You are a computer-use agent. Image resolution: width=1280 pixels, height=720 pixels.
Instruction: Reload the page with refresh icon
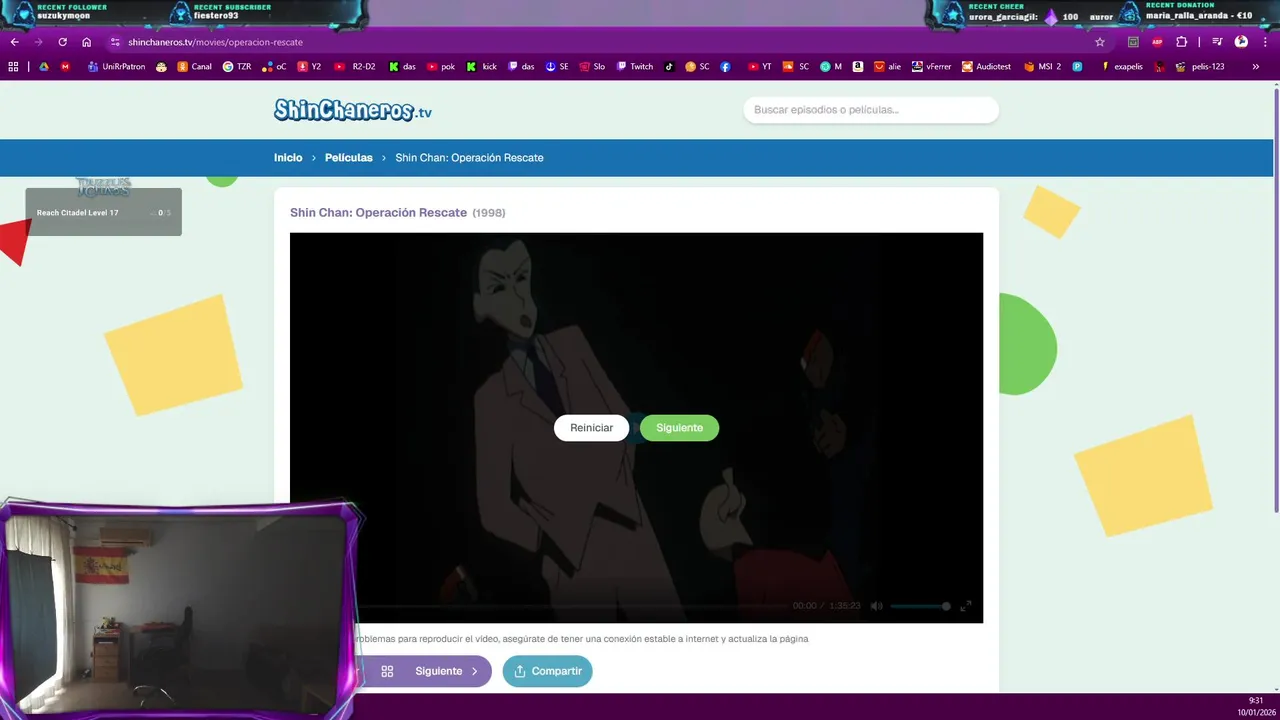(x=62, y=42)
